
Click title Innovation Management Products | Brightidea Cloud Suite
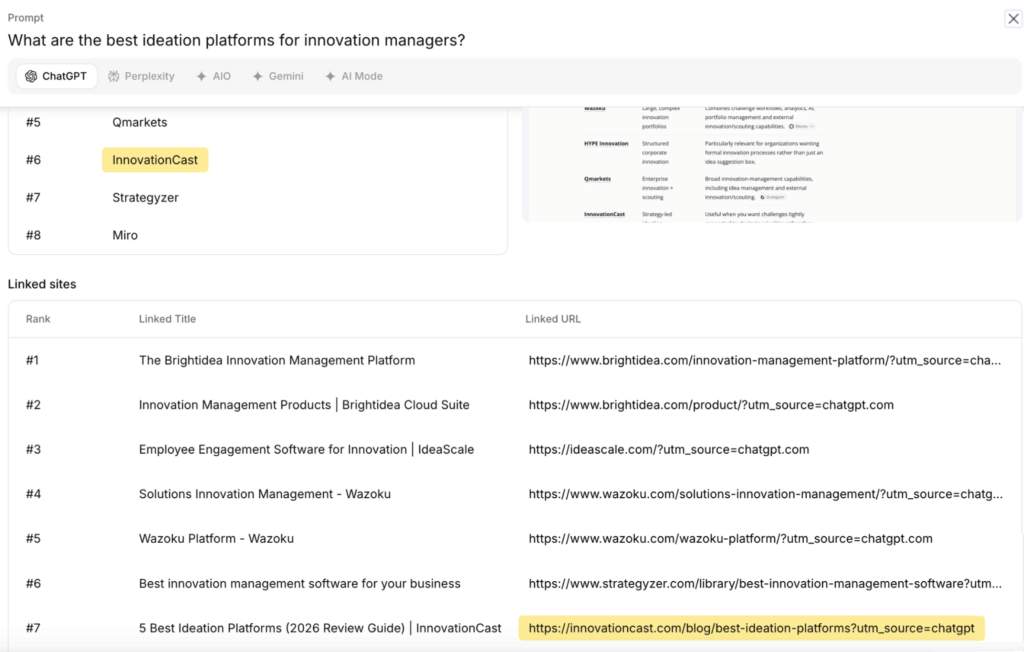(x=304, y=405)
